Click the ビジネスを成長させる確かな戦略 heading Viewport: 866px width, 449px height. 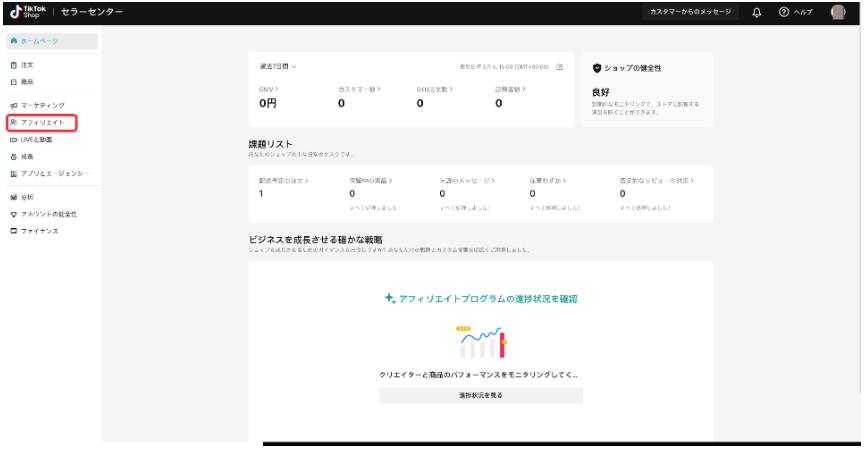(x=315, y=240)
